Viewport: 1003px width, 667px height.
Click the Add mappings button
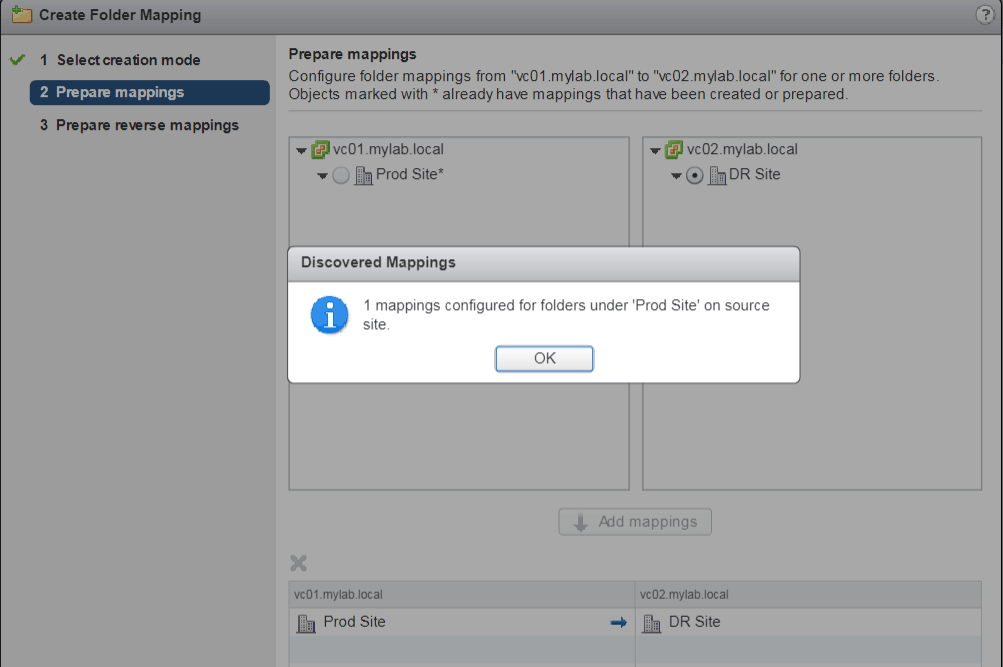pos(635,522)
